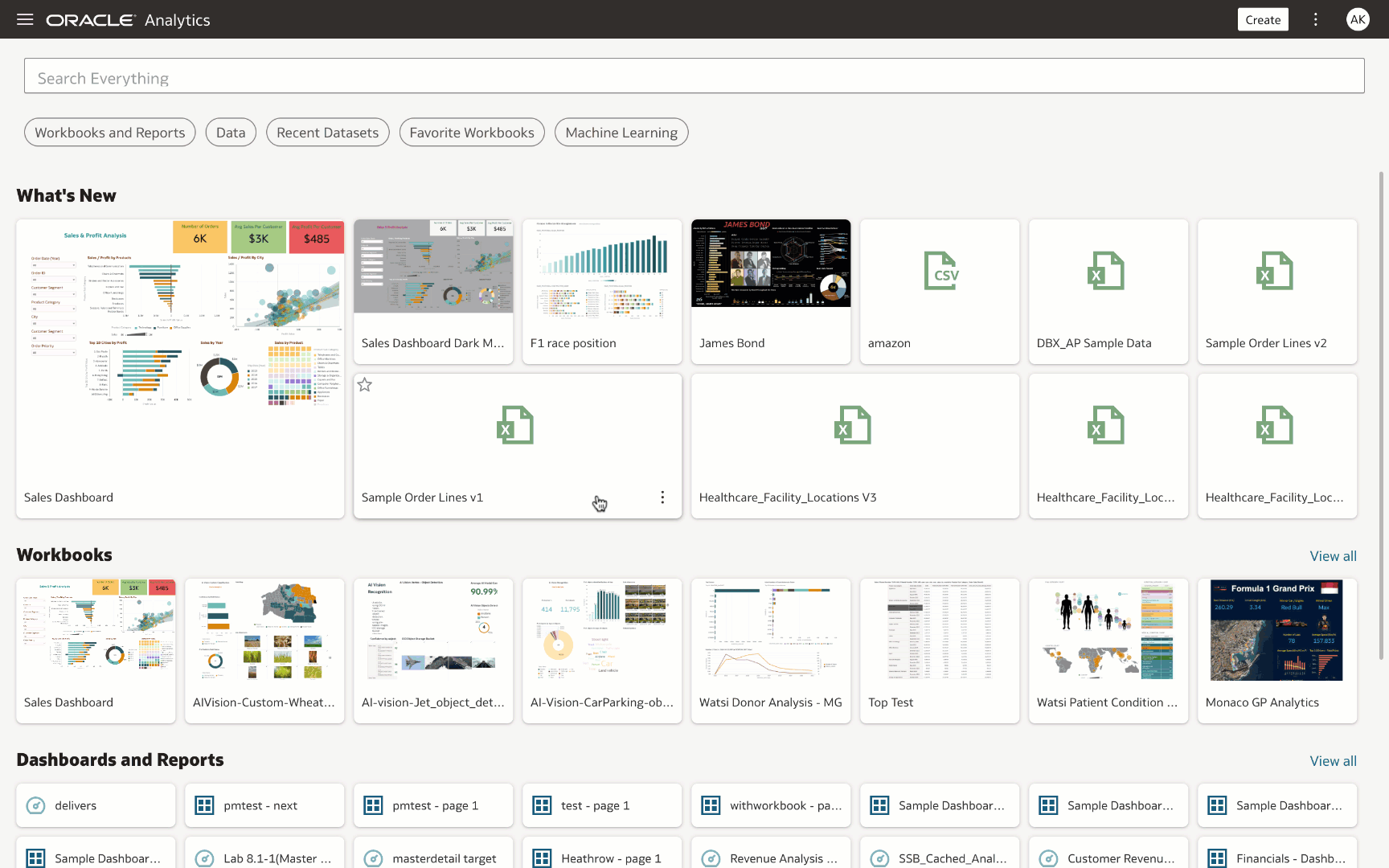Open Top Test workbook thumbnail
1389x868 pixels.
pyautogui.click(x=940, y=631)
